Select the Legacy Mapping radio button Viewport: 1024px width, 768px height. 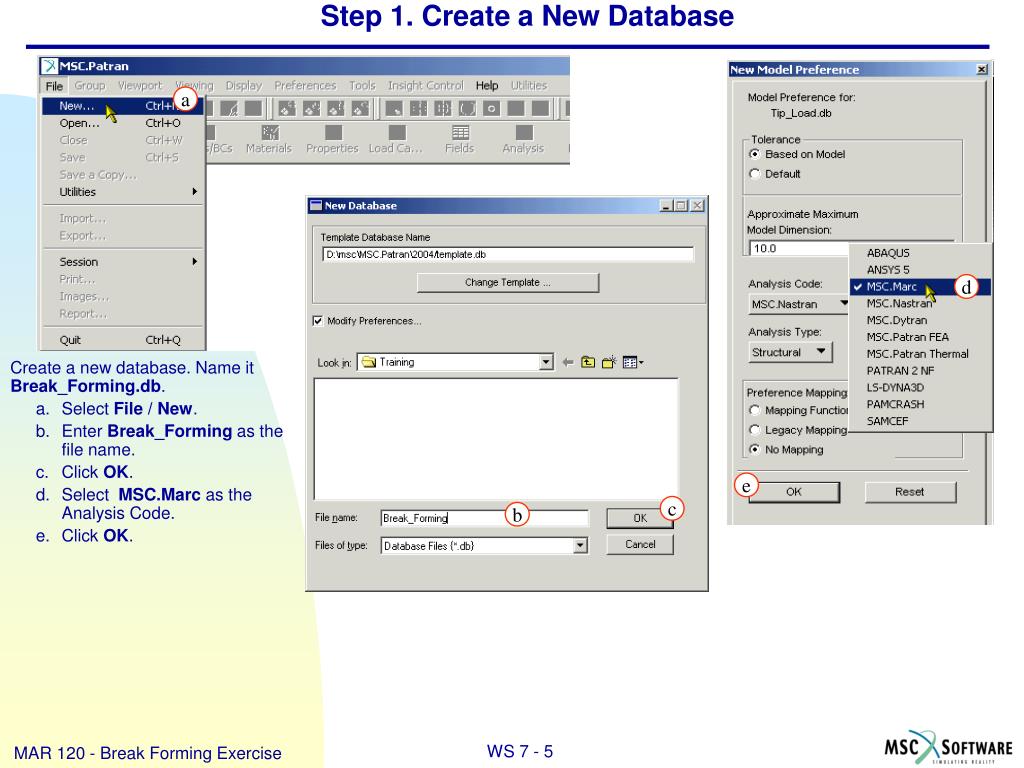[x=755, y=430]
